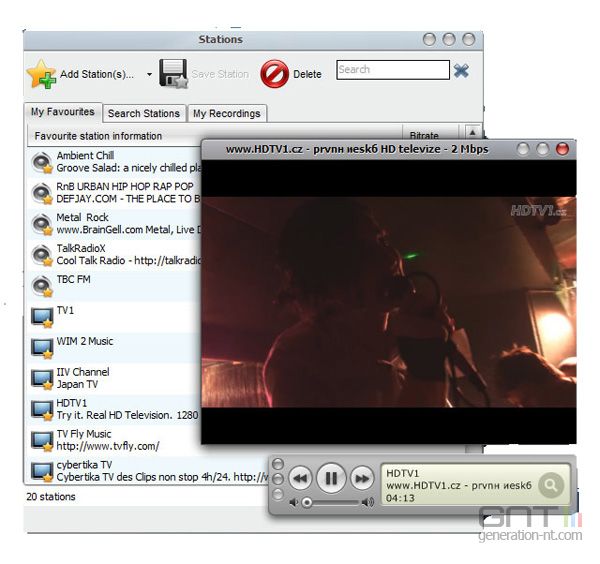This screenshot has width=600, height=564.
Task: Click the volume slider track
Action: 331,502
